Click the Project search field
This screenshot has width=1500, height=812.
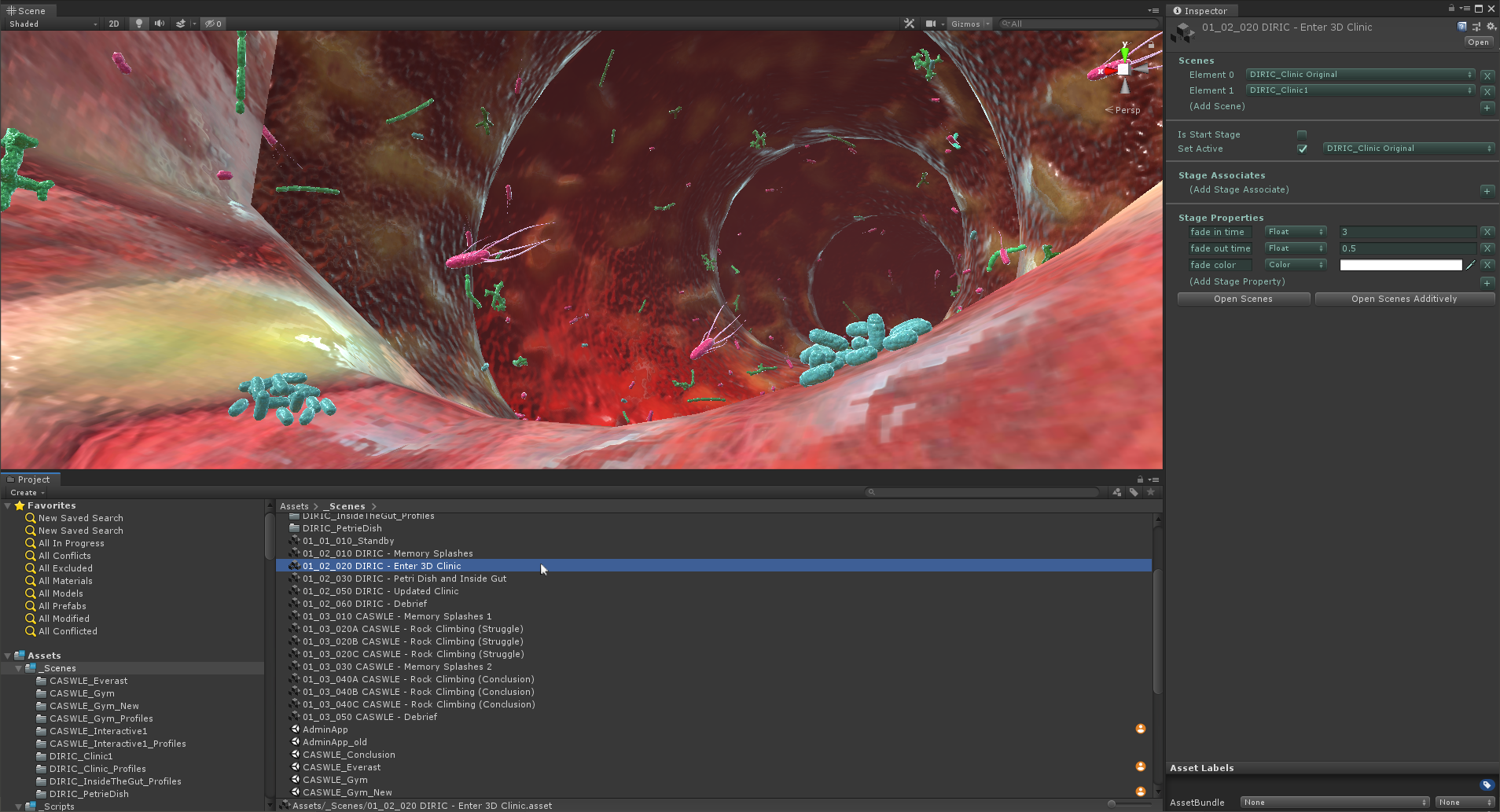pyautogui.click(x=982, y=492)
